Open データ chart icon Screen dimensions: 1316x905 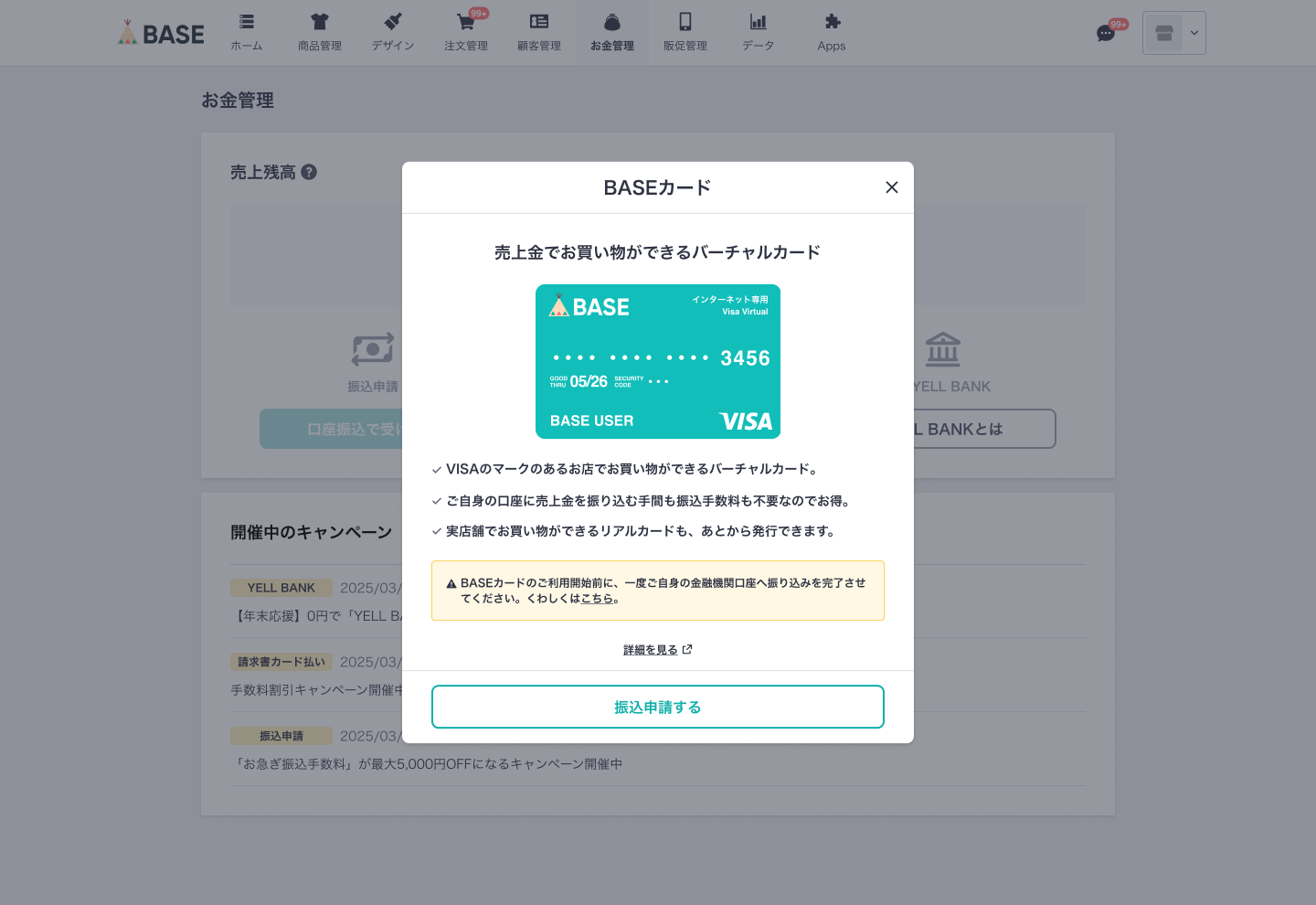pyautogui.click(x=759, y=22)
